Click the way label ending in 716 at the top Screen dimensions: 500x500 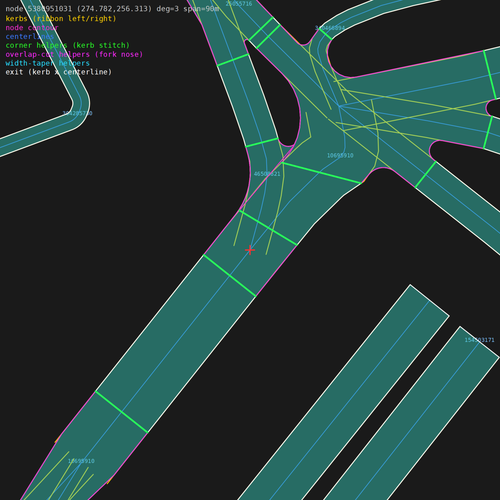coord(239,4)
